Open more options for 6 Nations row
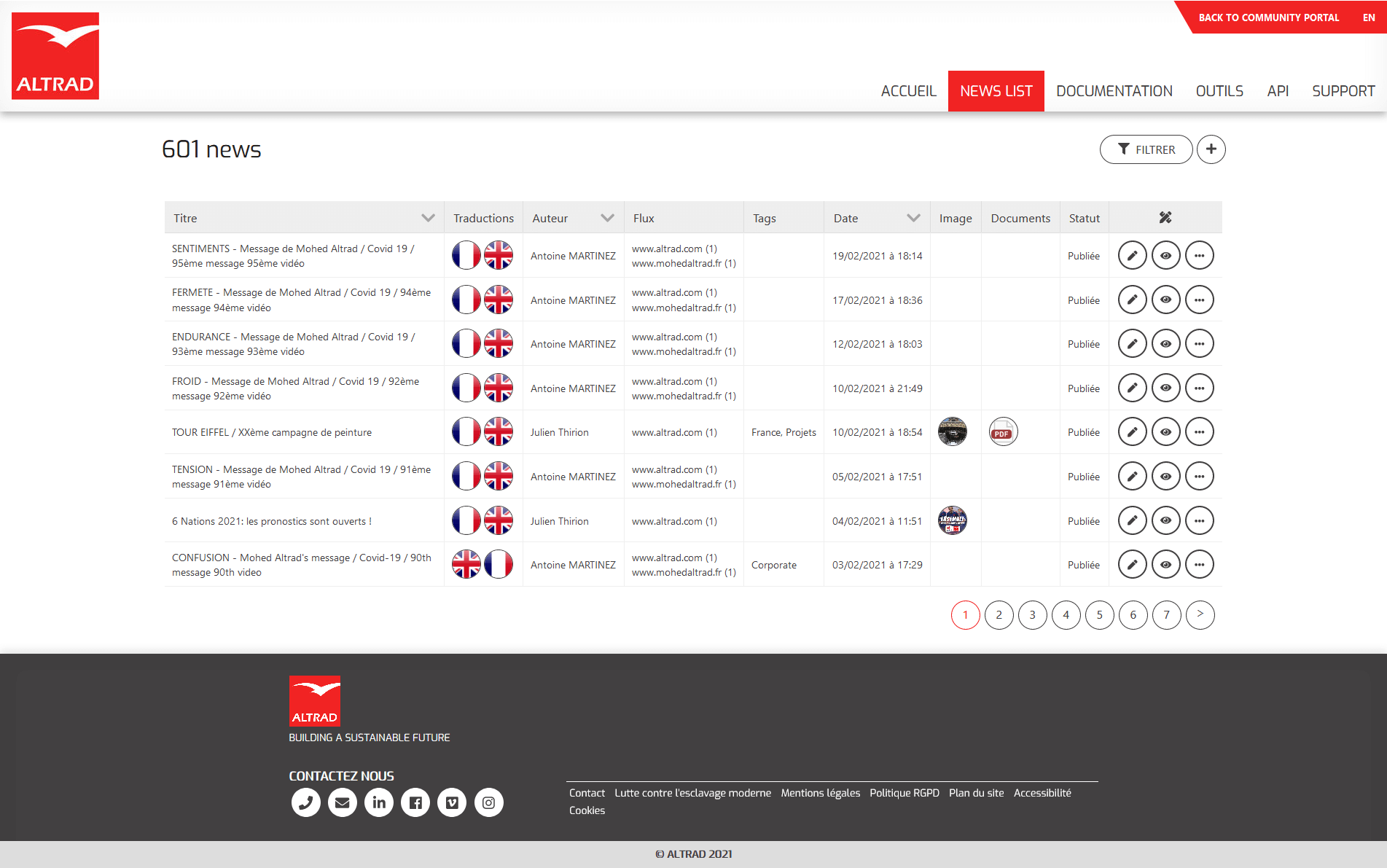Screen dimensions: 1387x868 (1199, 520)
